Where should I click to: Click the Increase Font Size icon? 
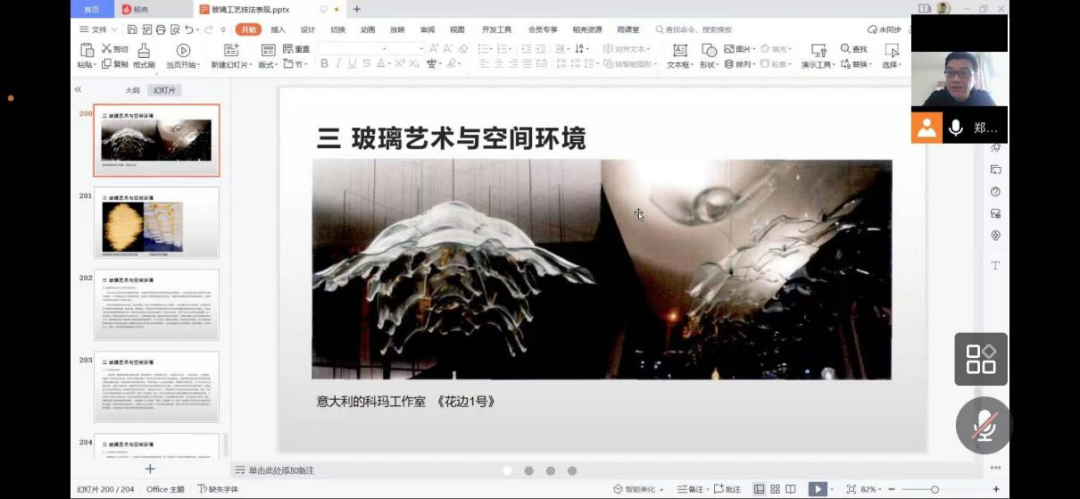click(434, 49)
